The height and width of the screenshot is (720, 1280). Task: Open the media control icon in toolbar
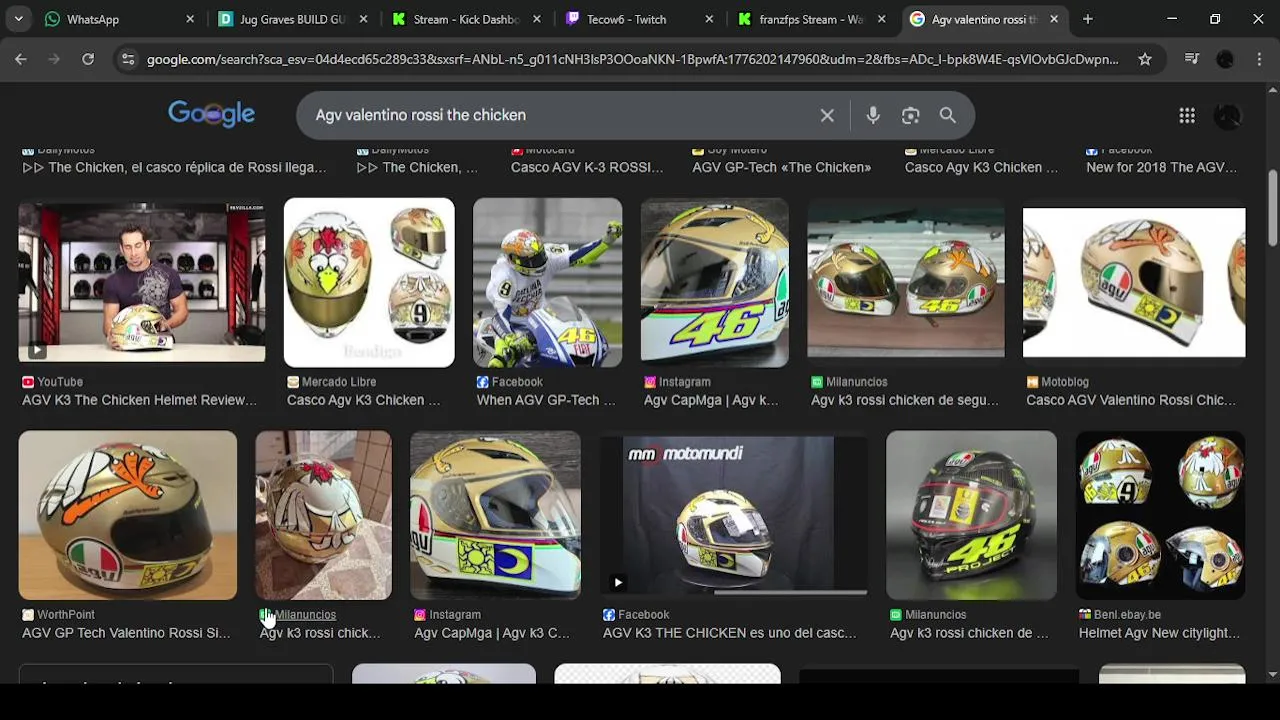[1191, 59]
